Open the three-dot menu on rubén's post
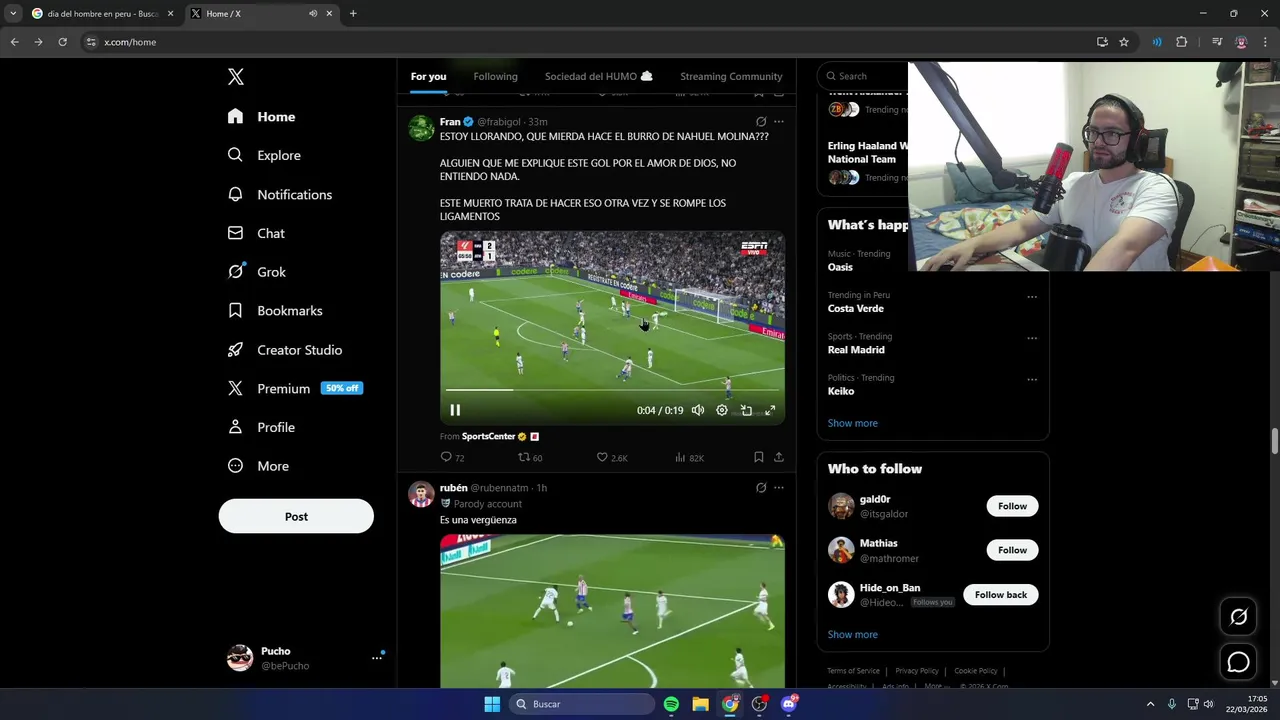 [x=778, y=488]
